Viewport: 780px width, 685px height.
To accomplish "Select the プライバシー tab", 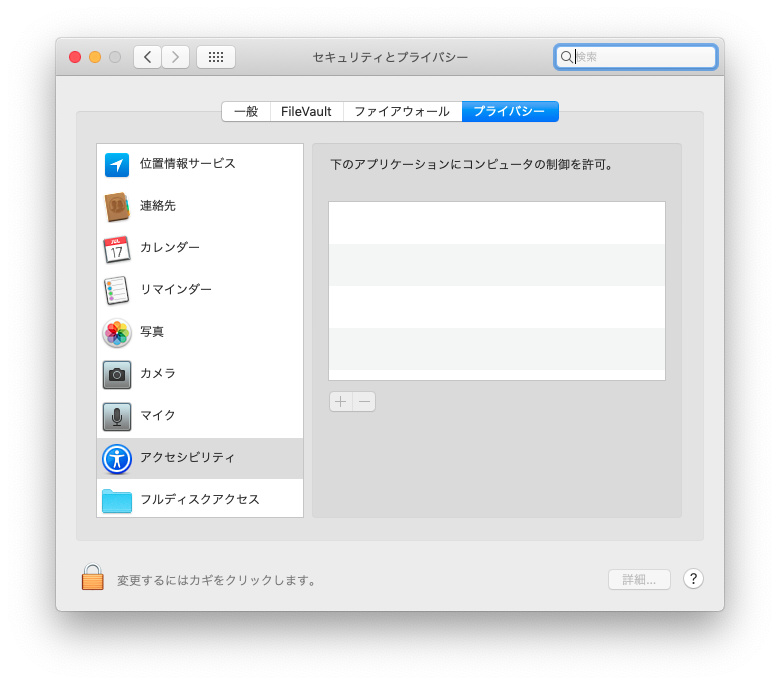I will click(x=510, y=111).
